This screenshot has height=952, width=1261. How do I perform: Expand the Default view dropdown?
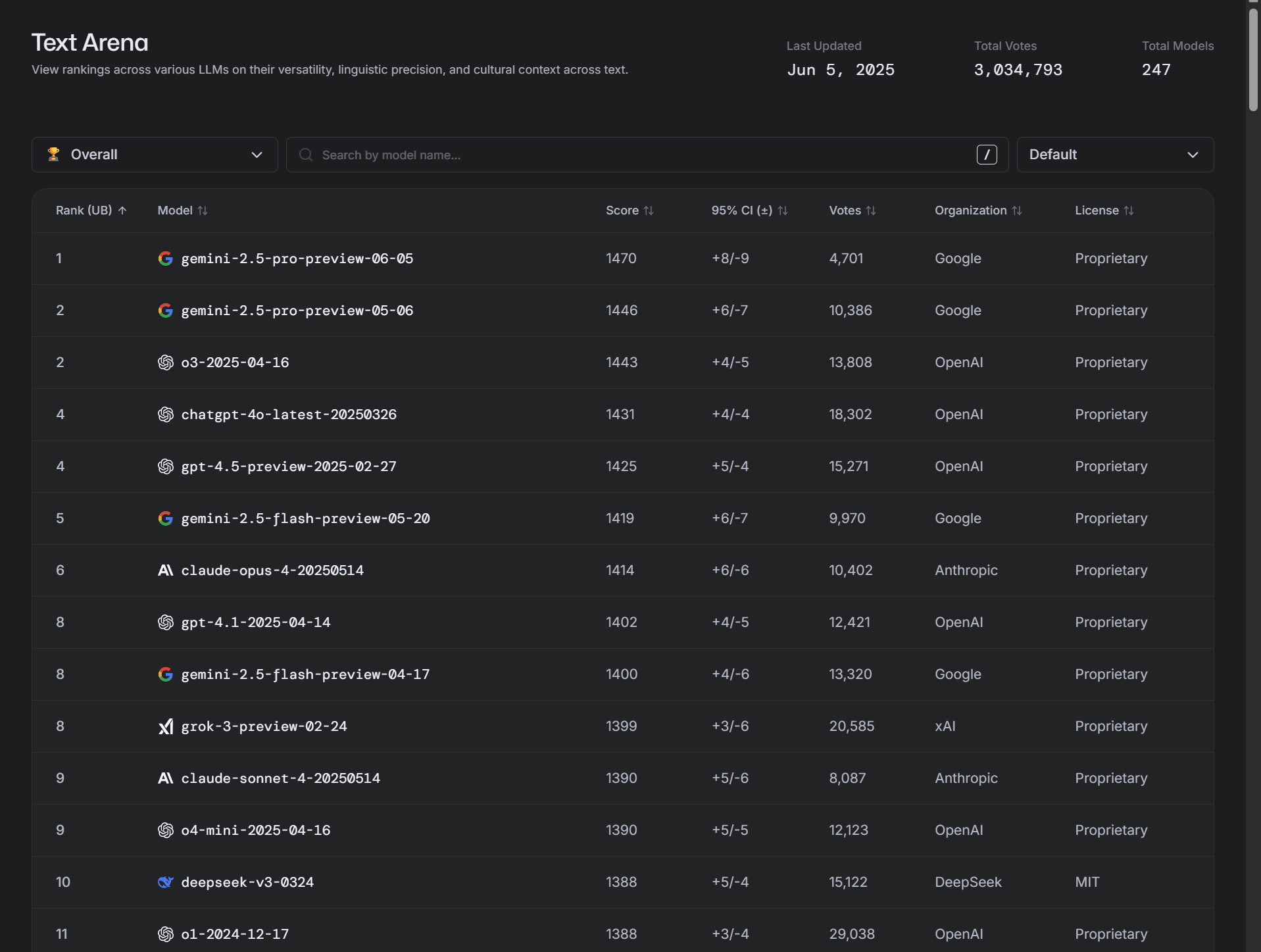click(x=1114, y=155)
